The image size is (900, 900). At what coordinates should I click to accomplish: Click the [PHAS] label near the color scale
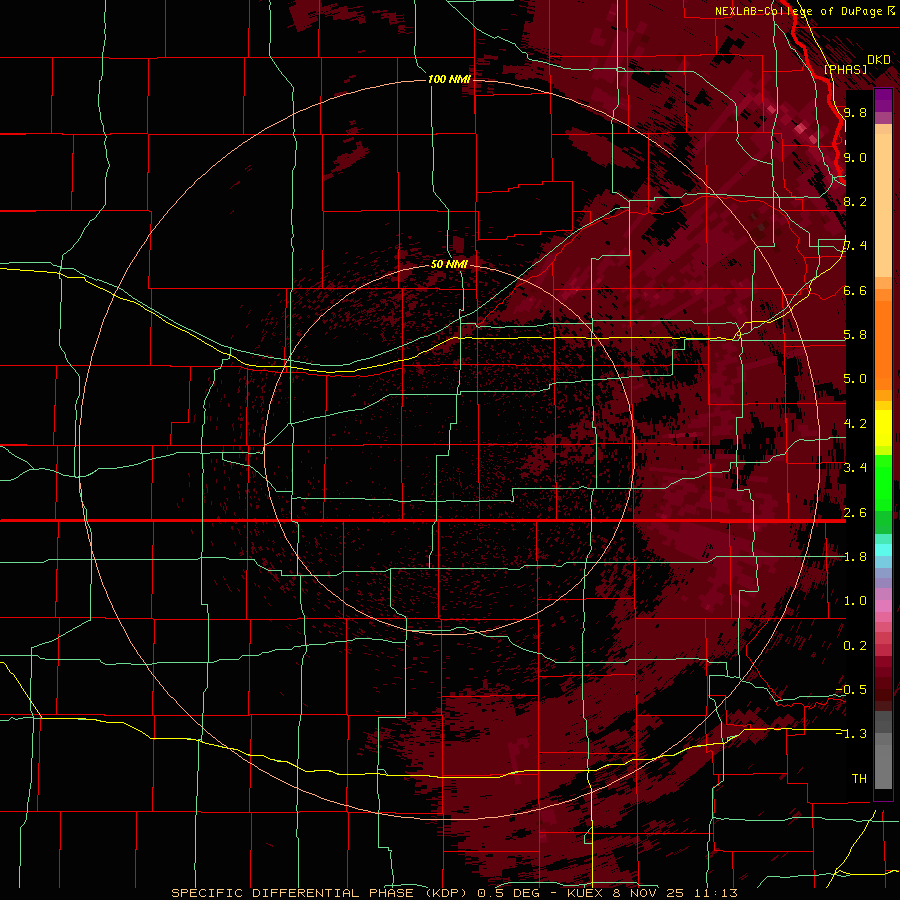845,69
